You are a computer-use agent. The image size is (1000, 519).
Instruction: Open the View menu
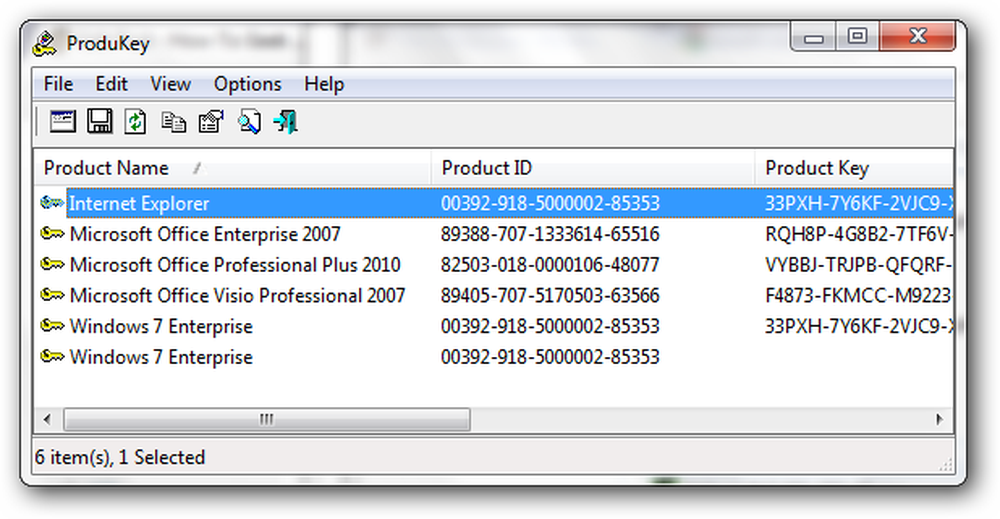coord(170,84)
